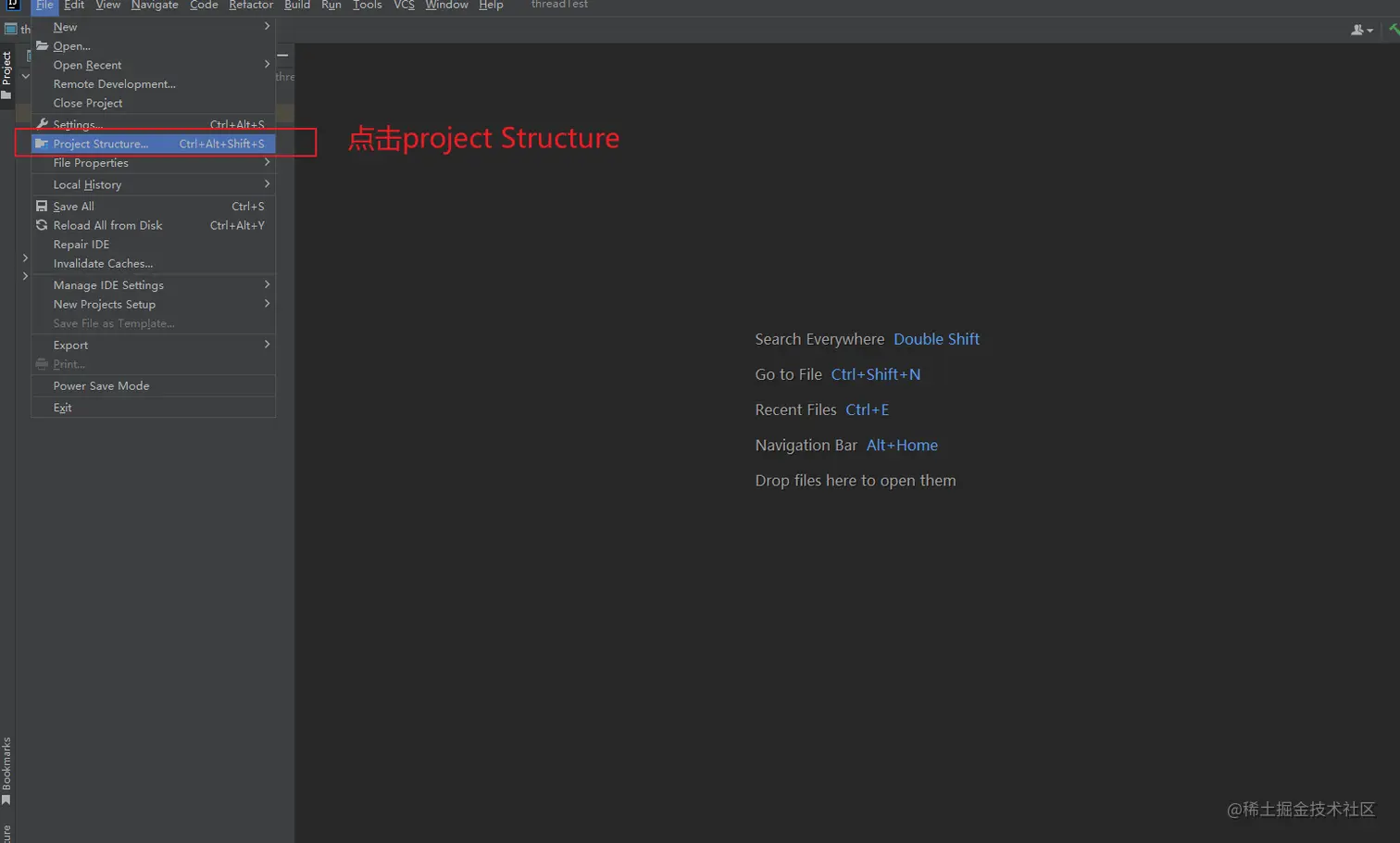This screenshot has height=843, width=1400.
Task: Click the Drop files here to open them text
Action: pos(856,481)
